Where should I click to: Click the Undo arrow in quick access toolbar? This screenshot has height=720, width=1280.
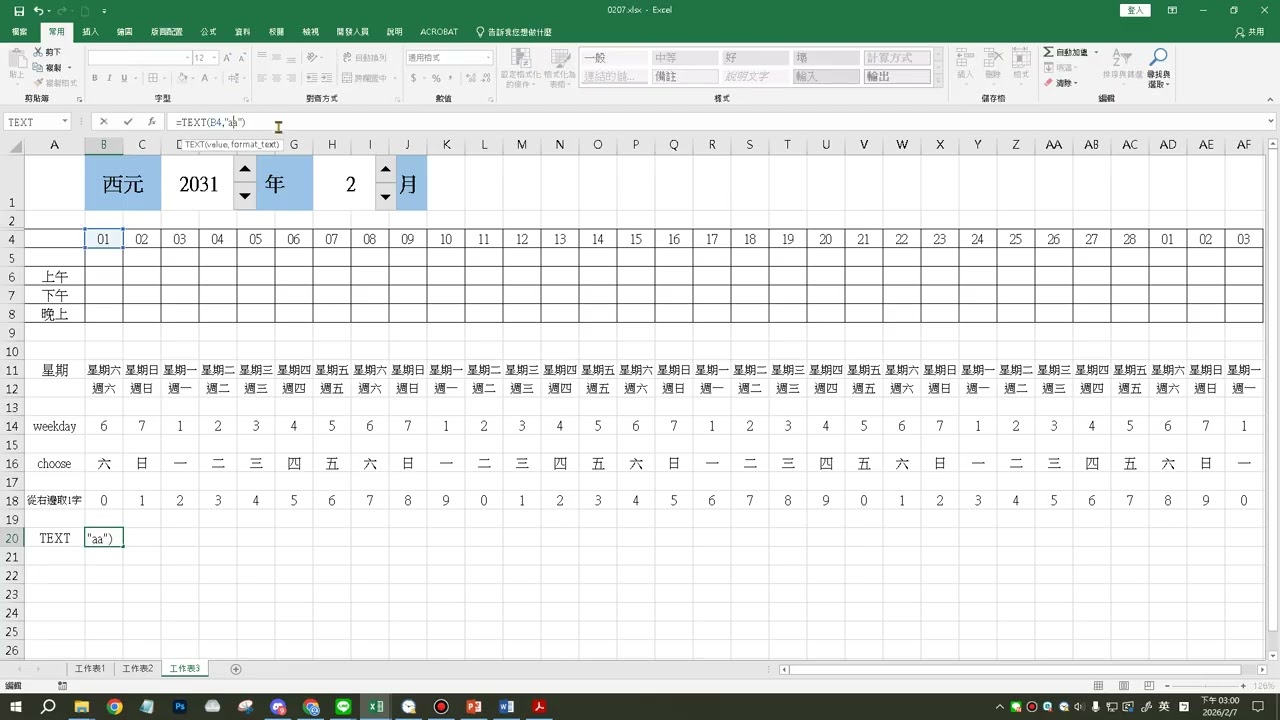38,10
